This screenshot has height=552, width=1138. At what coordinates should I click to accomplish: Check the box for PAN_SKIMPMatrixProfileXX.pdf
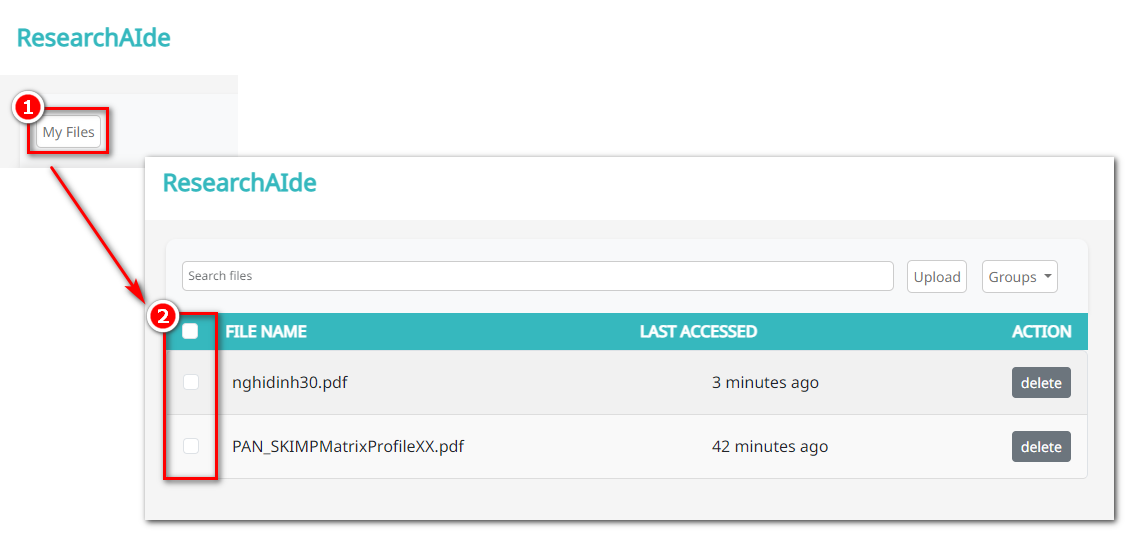tap(191, 446)
